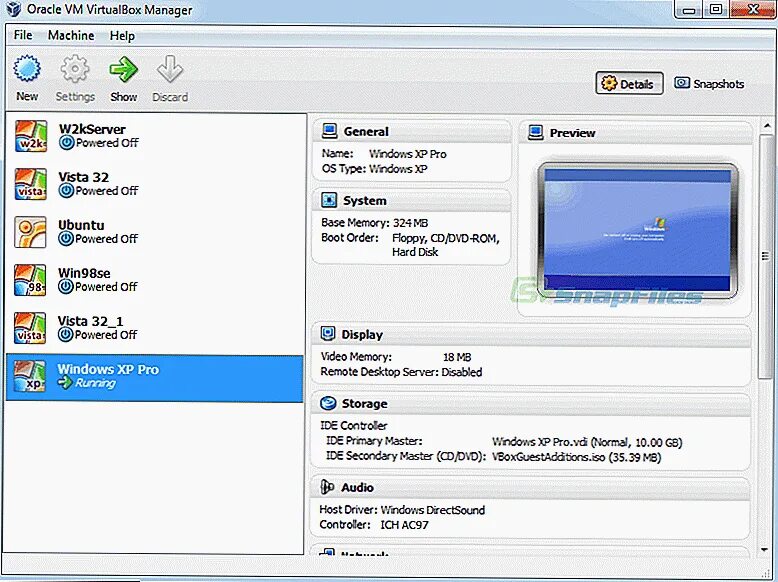Open Settings via the gear toolbar icon
Viewport: 778px width, 582px height.
(x=74, y=68)
